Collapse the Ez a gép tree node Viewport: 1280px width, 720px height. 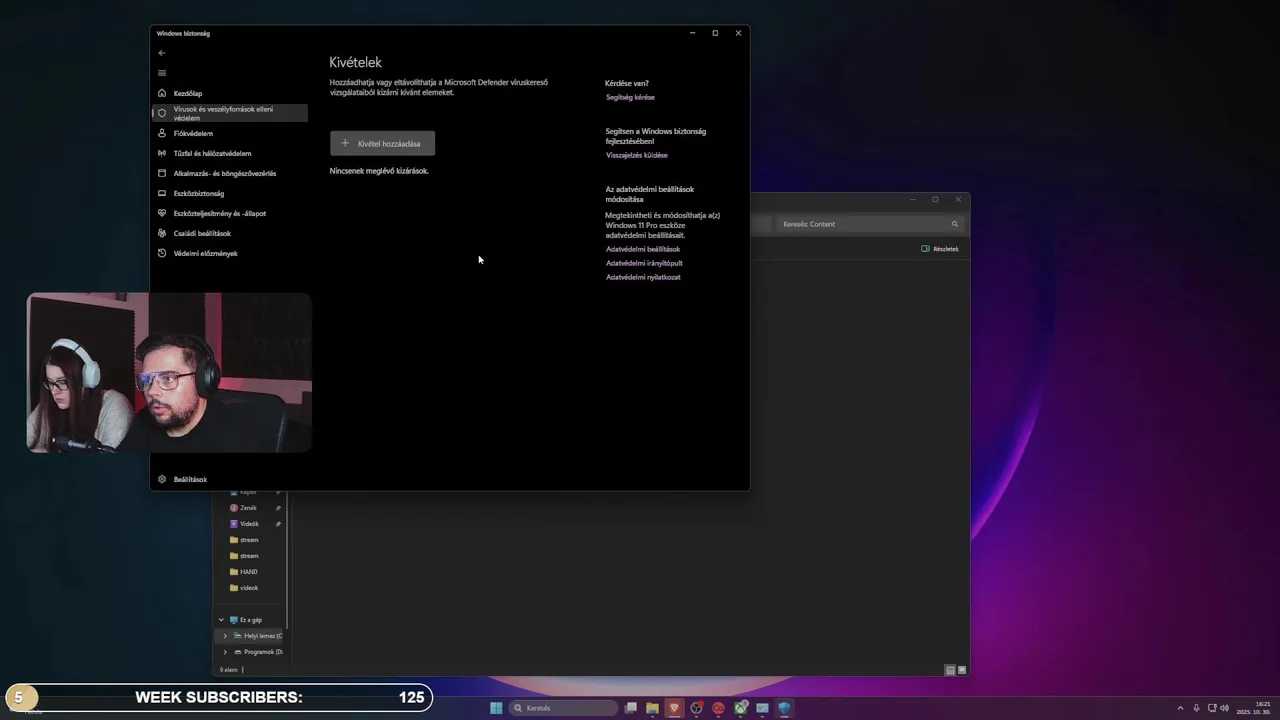click(222, 620)
